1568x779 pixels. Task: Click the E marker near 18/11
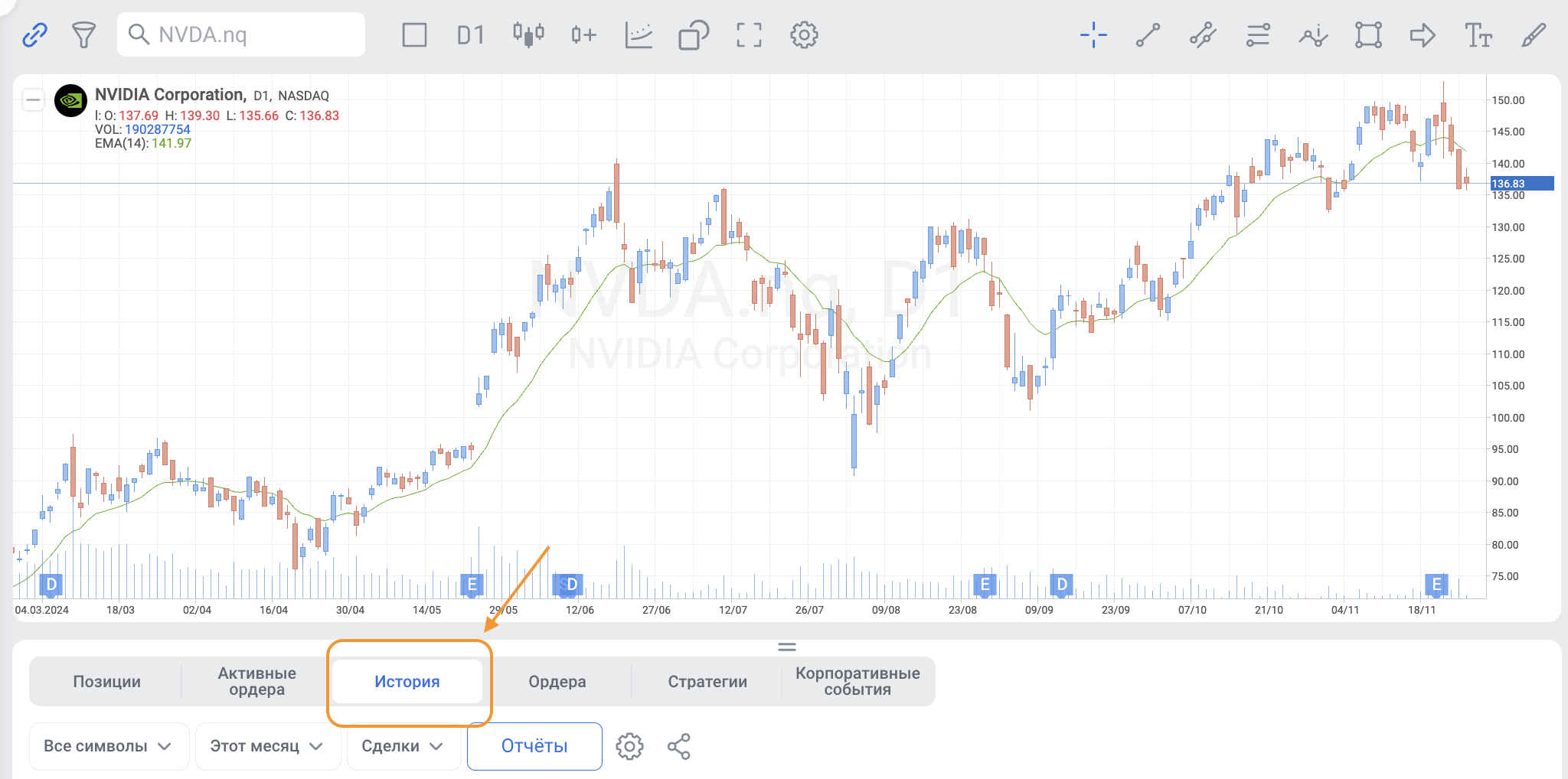[x=1436, y=585]
